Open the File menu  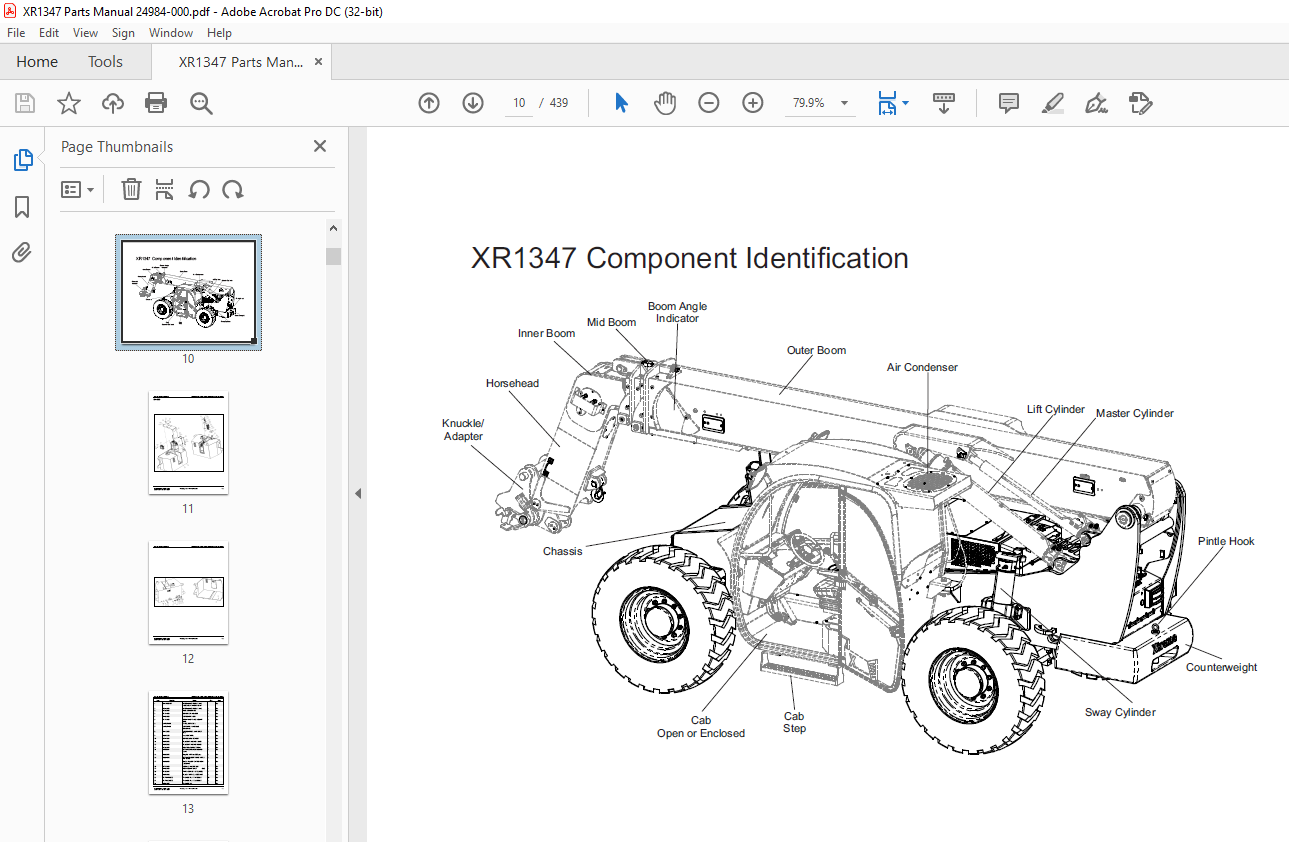tap(16, 33)
